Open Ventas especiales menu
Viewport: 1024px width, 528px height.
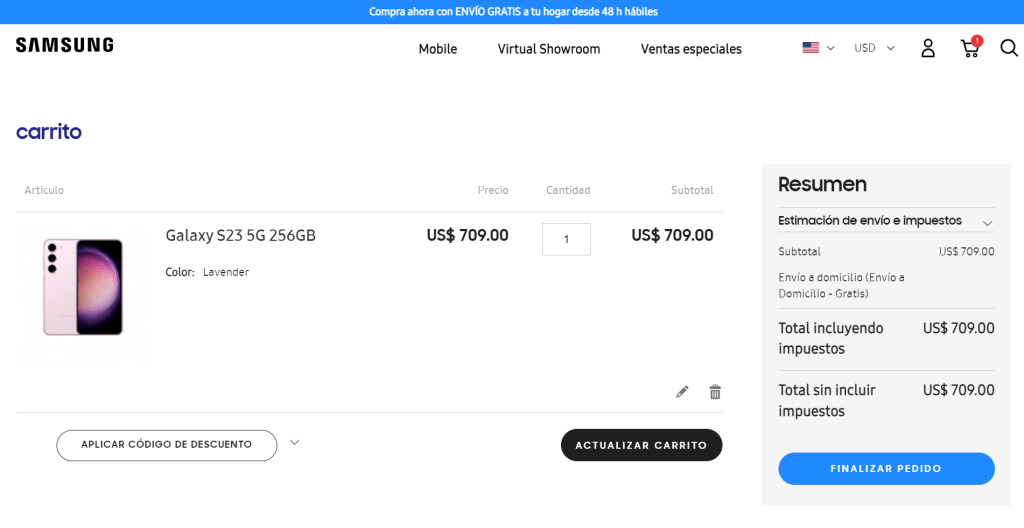coord(691,49)
